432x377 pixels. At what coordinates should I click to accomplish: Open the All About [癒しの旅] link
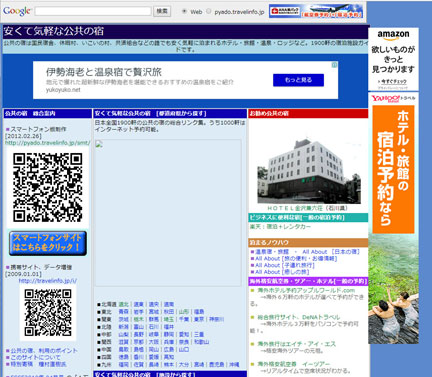[x=282, y=272]
